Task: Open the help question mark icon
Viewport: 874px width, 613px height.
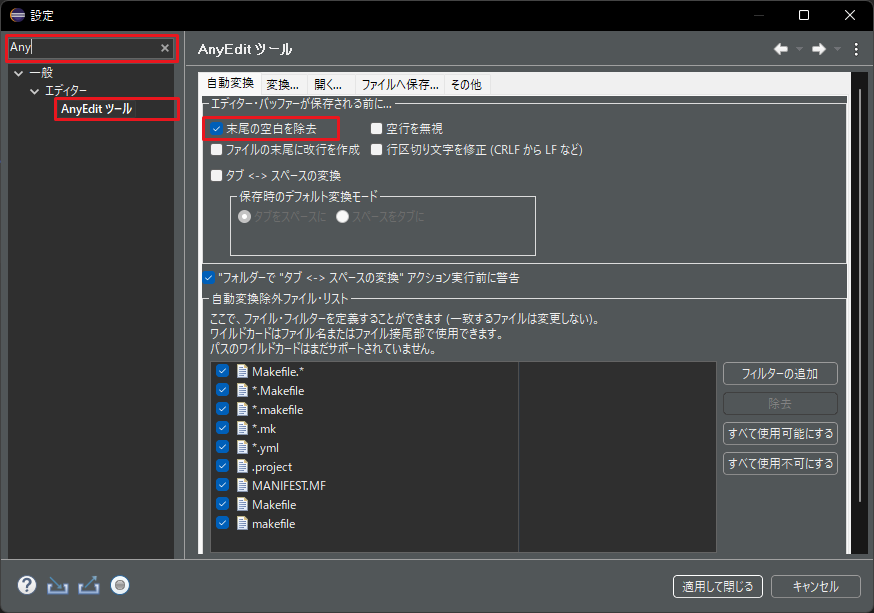Action: coord(27,585)
